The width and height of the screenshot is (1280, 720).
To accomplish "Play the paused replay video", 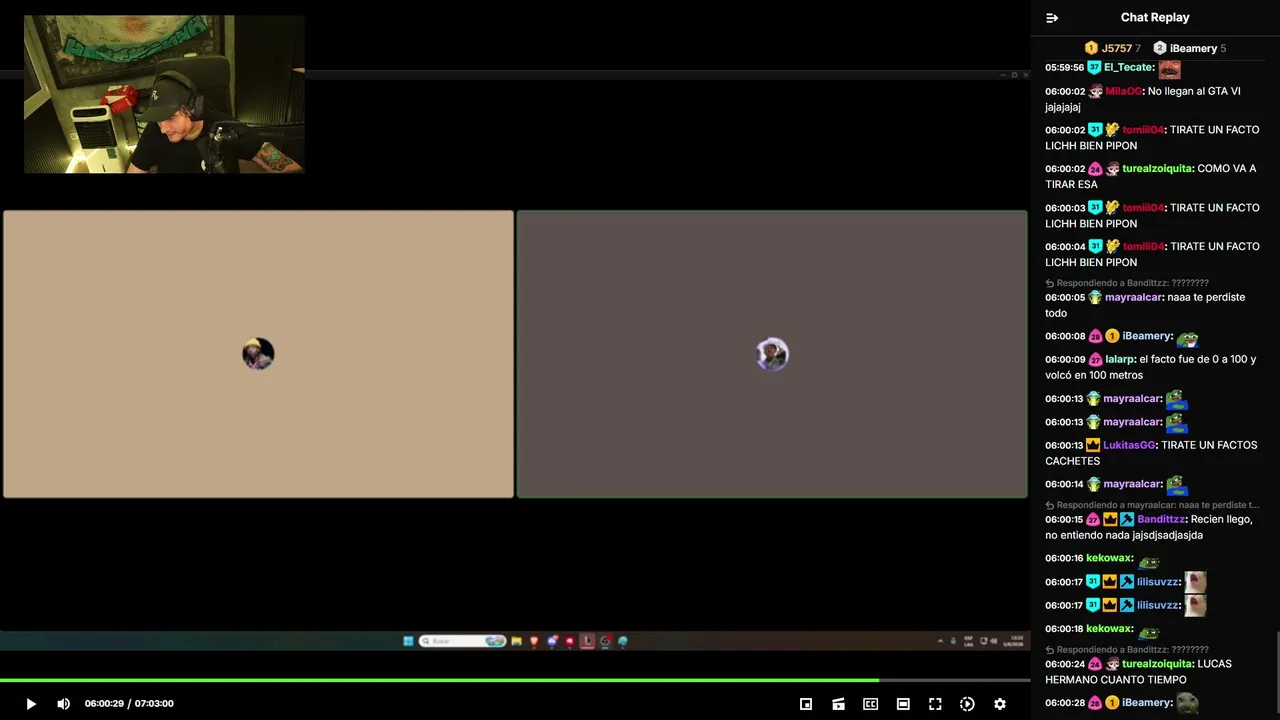I will (31, 704).
